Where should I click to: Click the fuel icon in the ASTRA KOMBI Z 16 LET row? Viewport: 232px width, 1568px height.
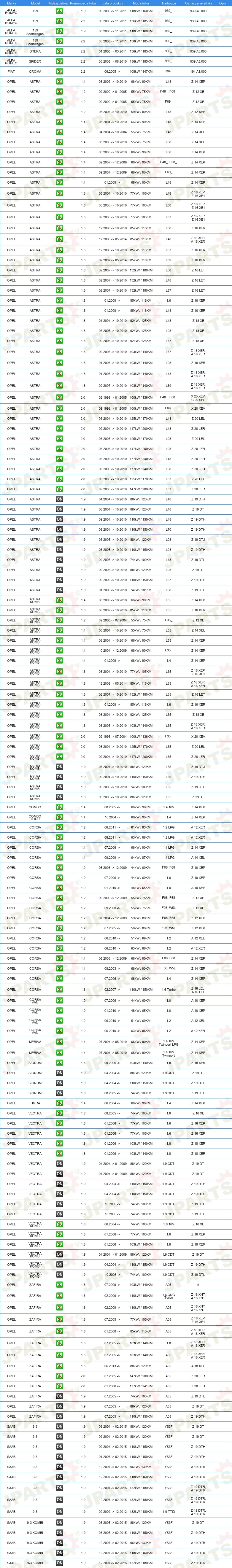click(60, 694)
